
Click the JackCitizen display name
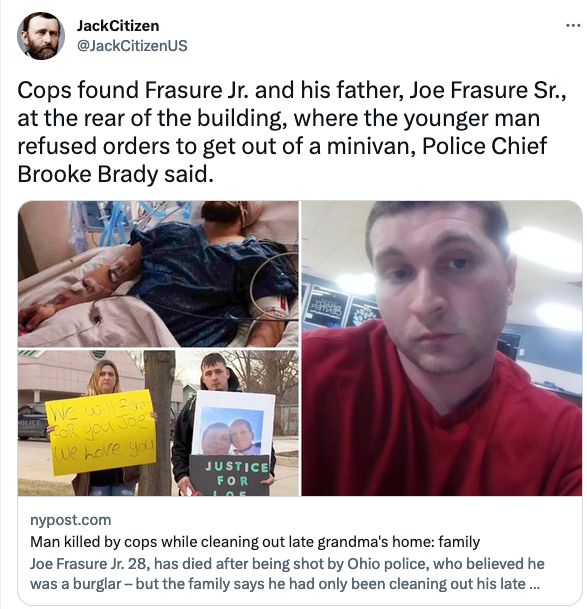118,26
